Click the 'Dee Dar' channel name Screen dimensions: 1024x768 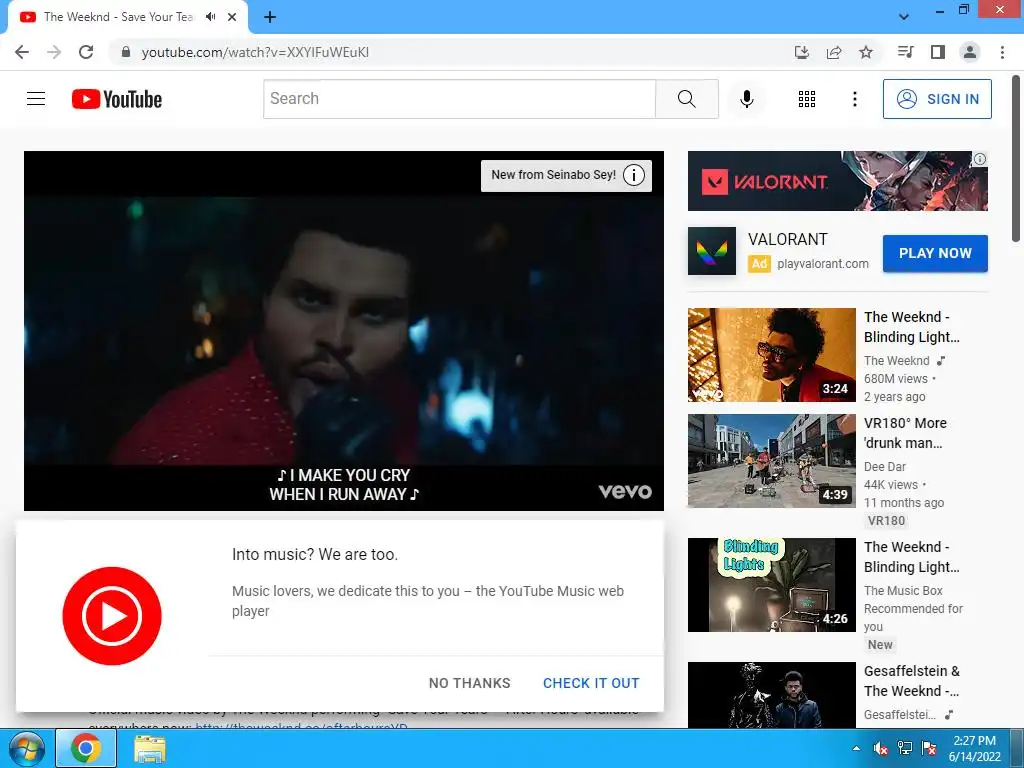point(885,467)
